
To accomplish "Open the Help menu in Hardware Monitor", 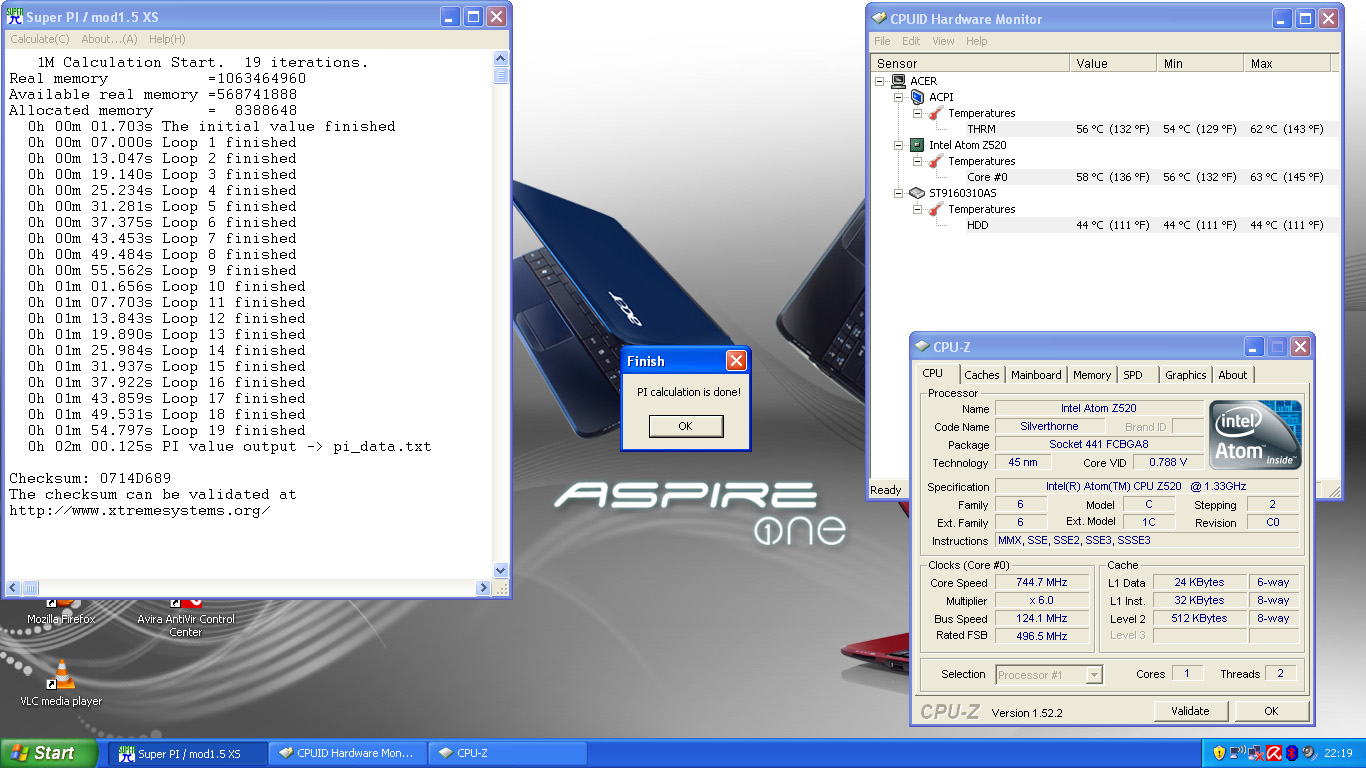I will tap(977, 41).
